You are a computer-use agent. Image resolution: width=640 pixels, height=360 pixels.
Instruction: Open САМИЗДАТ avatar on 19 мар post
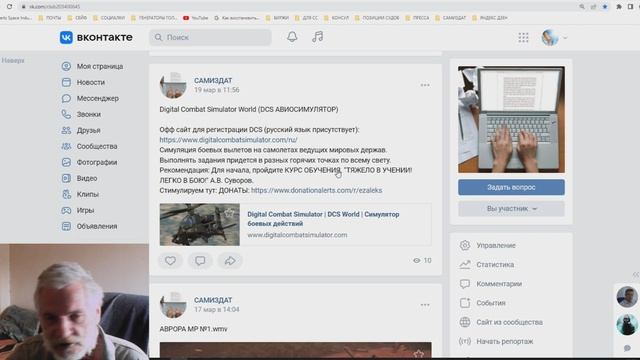(x=173, y=85)
